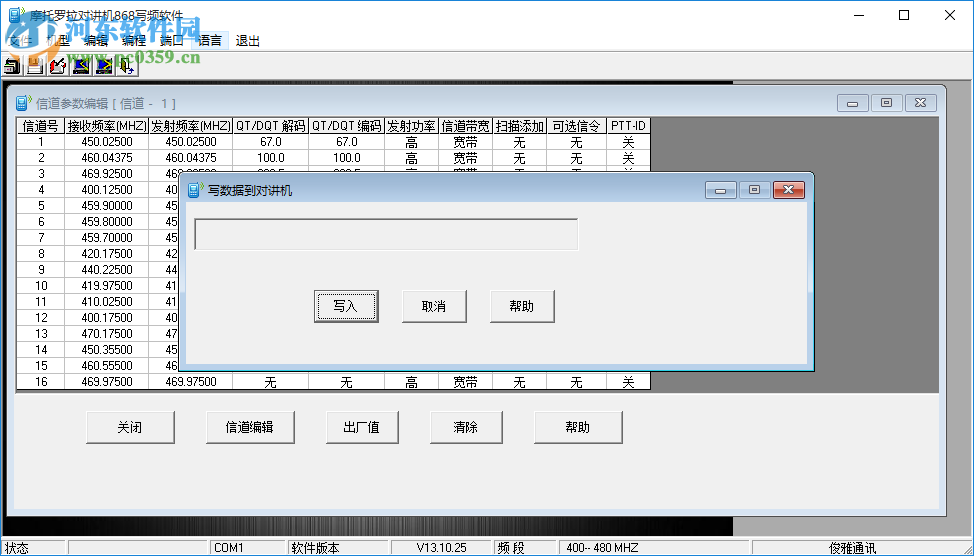Select receive frequency 460.55500 of channel 15
The width and height of the screenshot is (974, 556).
click(107, 366)
